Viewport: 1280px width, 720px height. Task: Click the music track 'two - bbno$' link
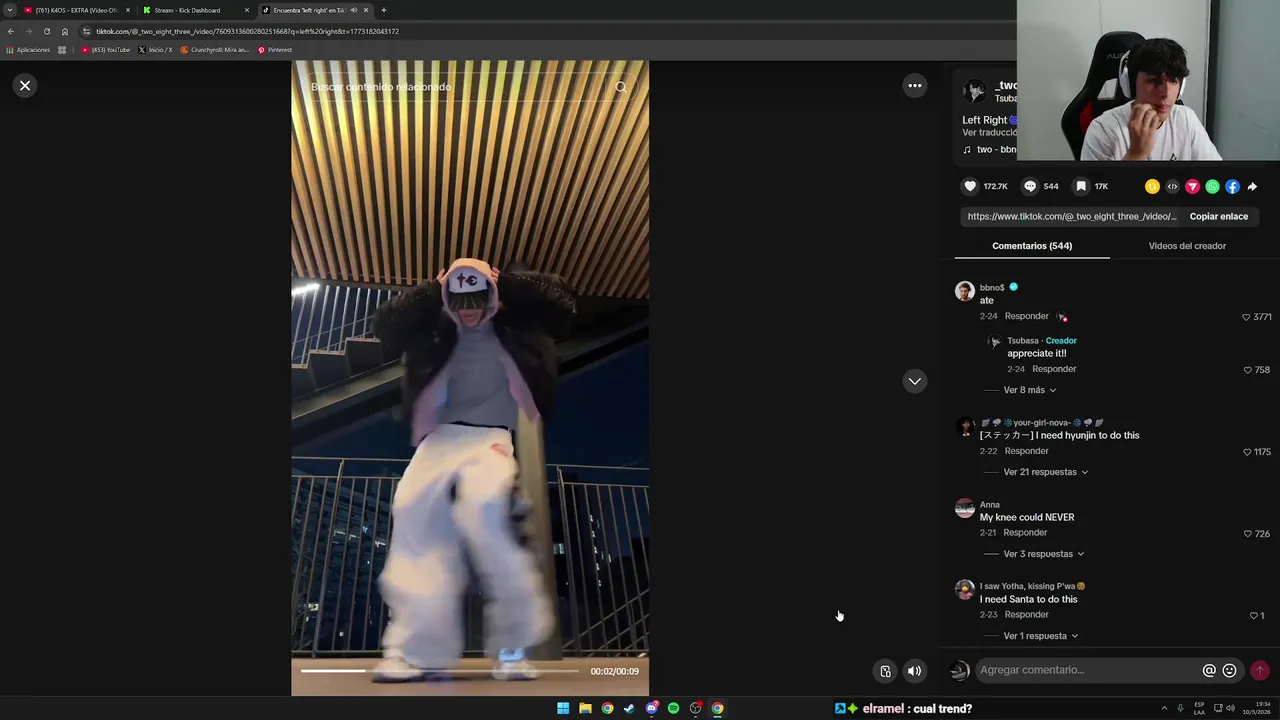[990, 150]
